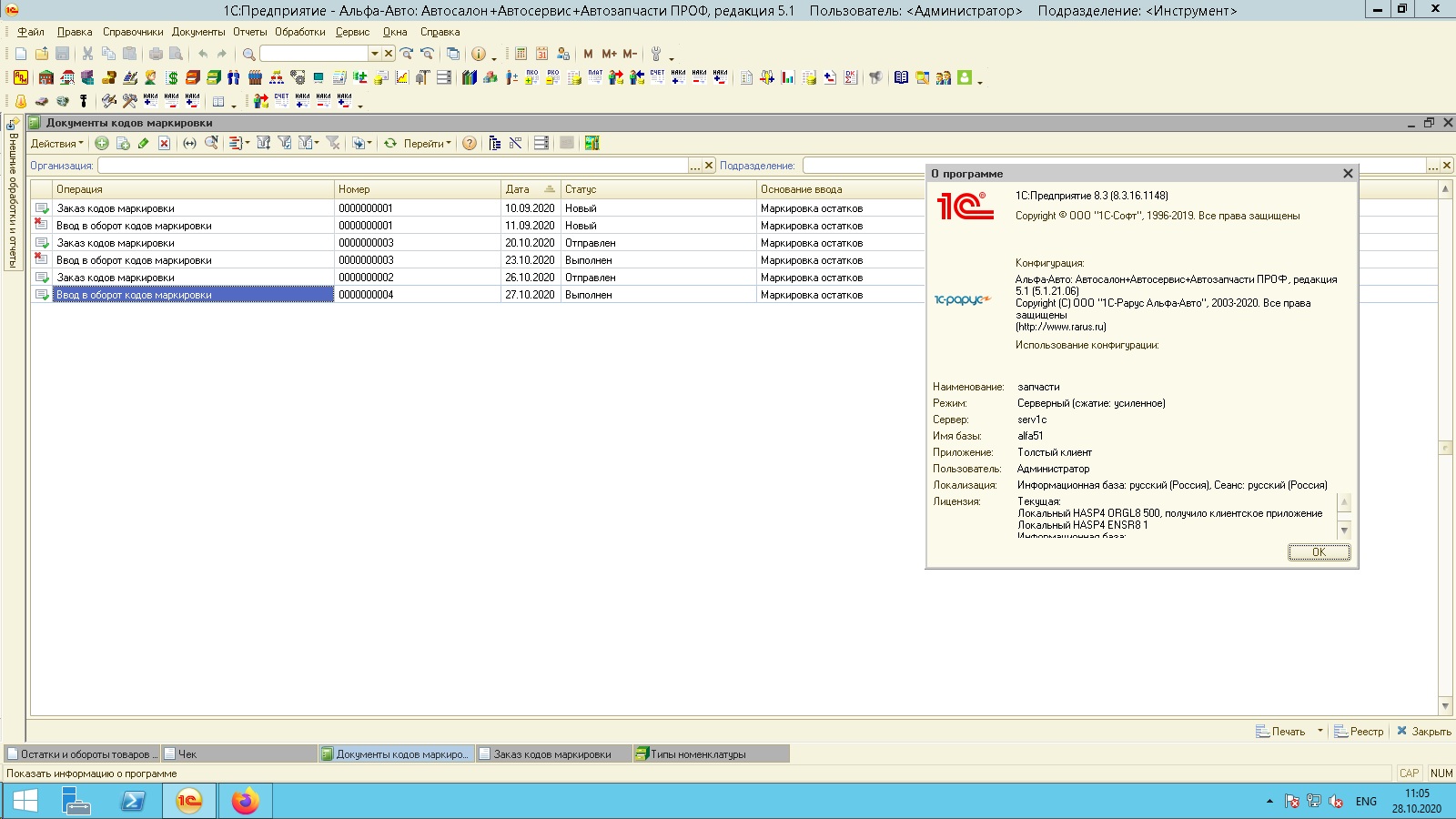Click the red X mark for deletion icon
This screenshot has width=1456, height=819.
point(165,143)
